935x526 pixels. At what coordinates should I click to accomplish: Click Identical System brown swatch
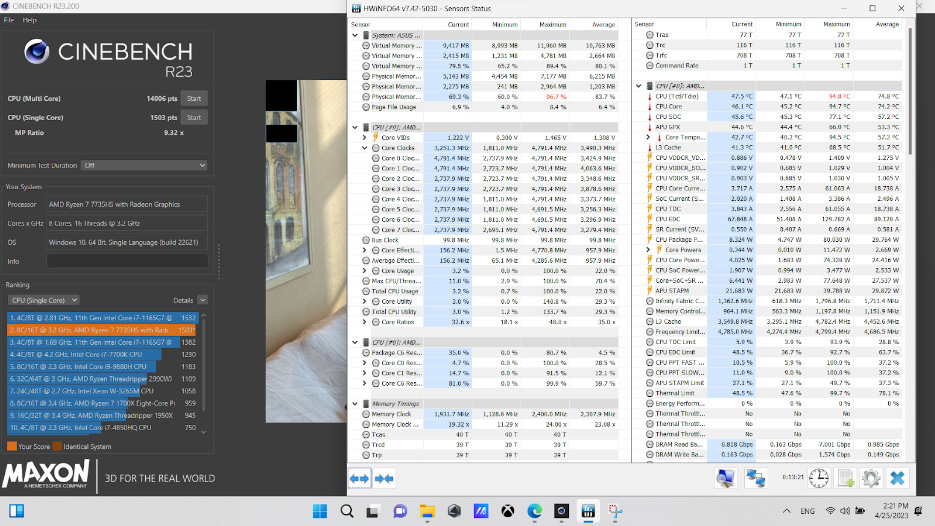(x=57, y=446)
